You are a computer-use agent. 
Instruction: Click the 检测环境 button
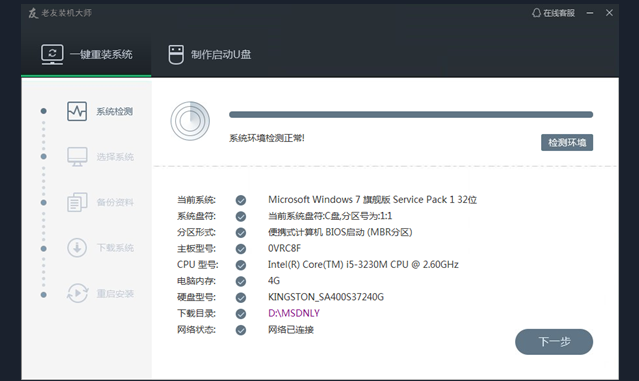pyautogui.click(x=567, y=143)
